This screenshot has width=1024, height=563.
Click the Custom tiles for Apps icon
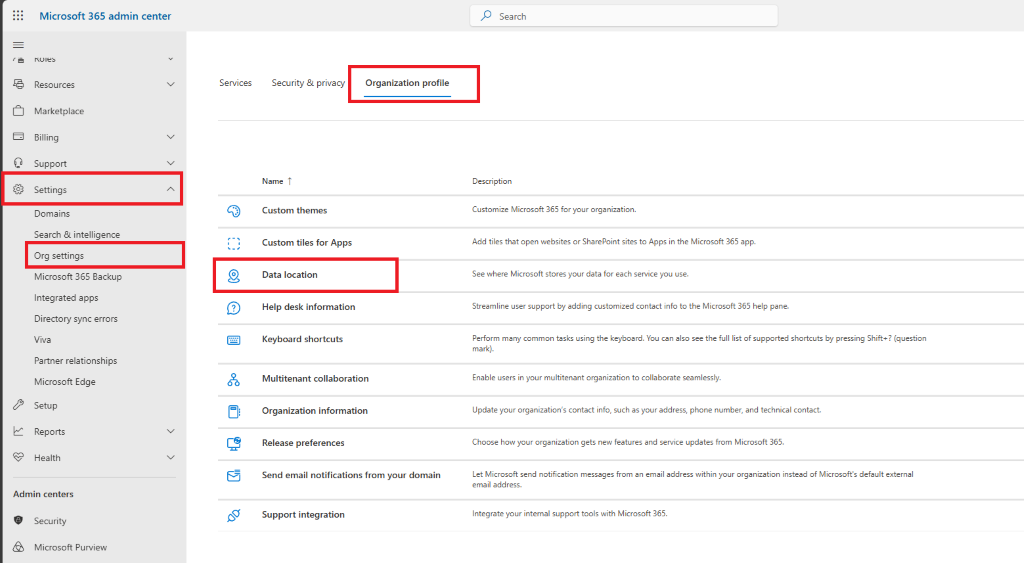(x=234, y=243)
